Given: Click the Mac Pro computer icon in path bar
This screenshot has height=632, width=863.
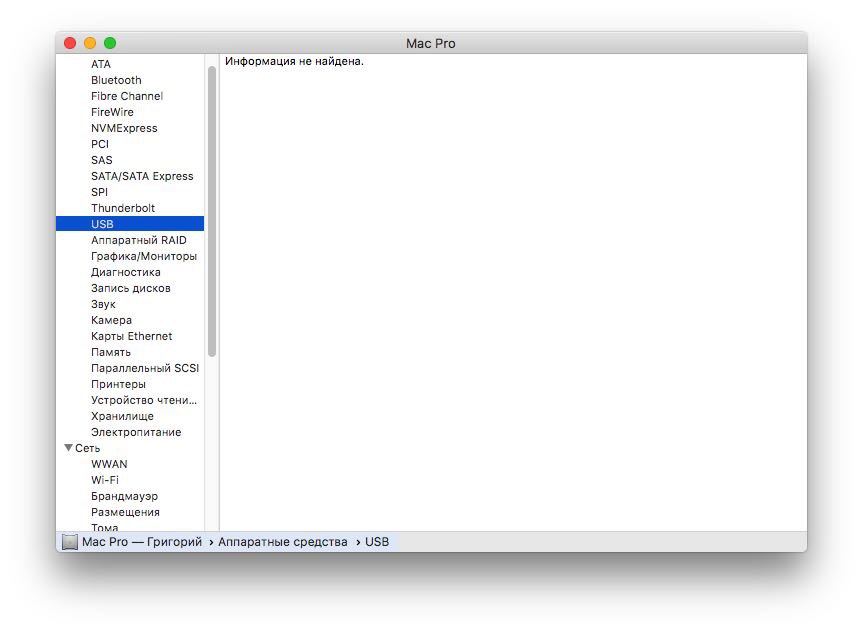Looking at the screenshot, I should point(70,542).
